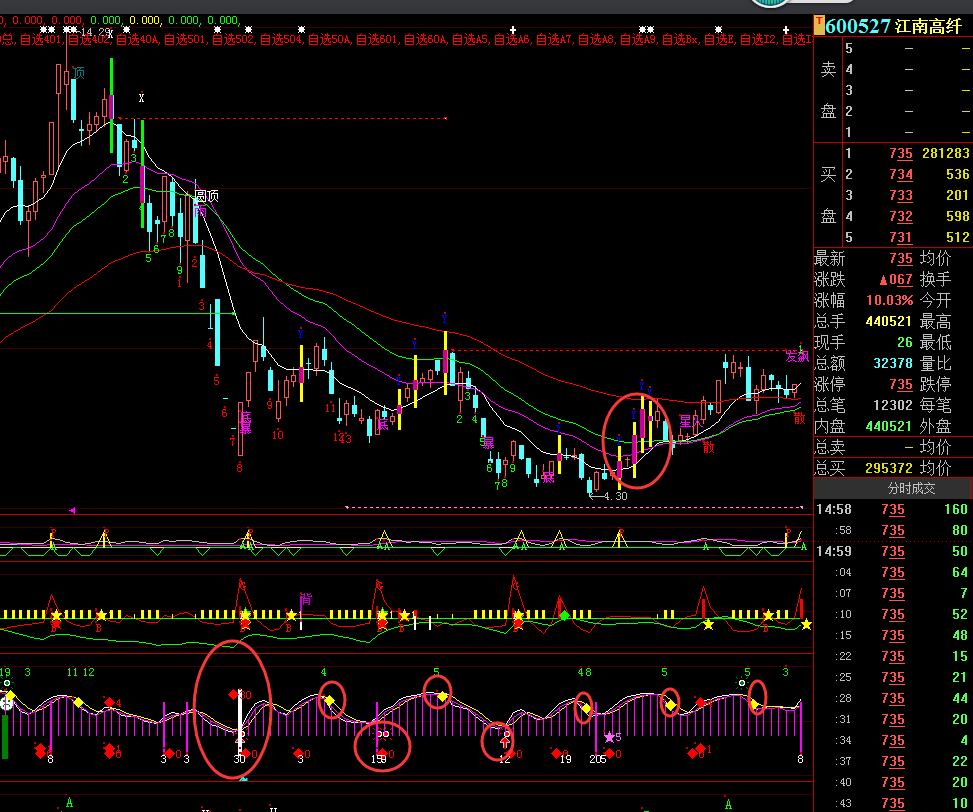The height and width of the screenshot is (812, 973).
Task: Select the 自选501 watchlist tag
Action: point(185,40)
